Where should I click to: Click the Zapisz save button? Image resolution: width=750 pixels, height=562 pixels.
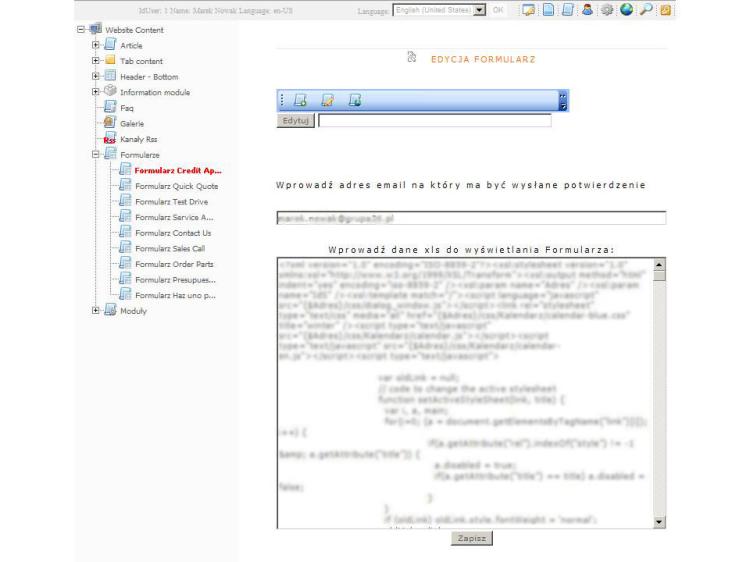pyautogui.click(x=472, y=538)
